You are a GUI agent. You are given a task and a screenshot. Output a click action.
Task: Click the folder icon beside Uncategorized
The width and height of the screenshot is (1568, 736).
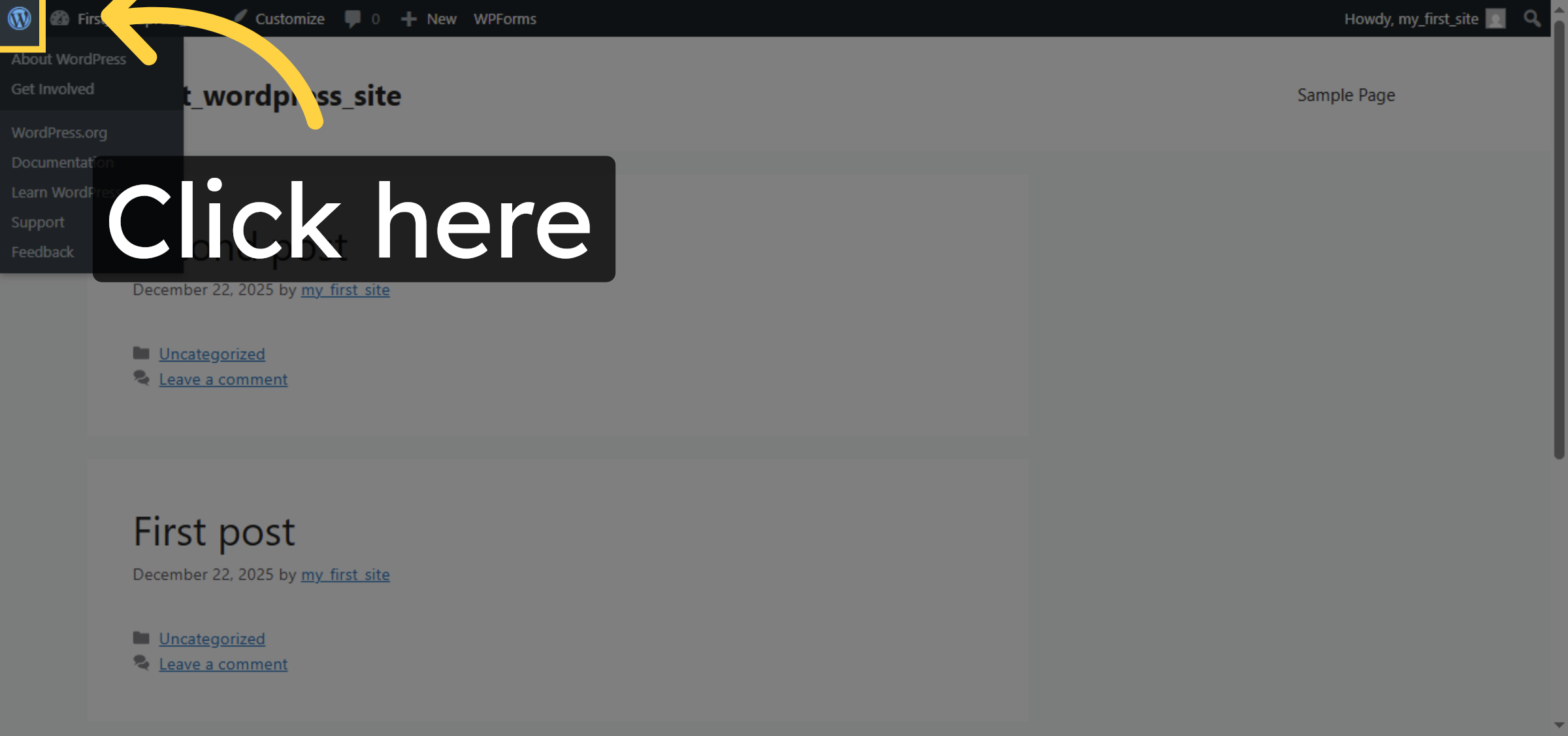tap(141, 352)
